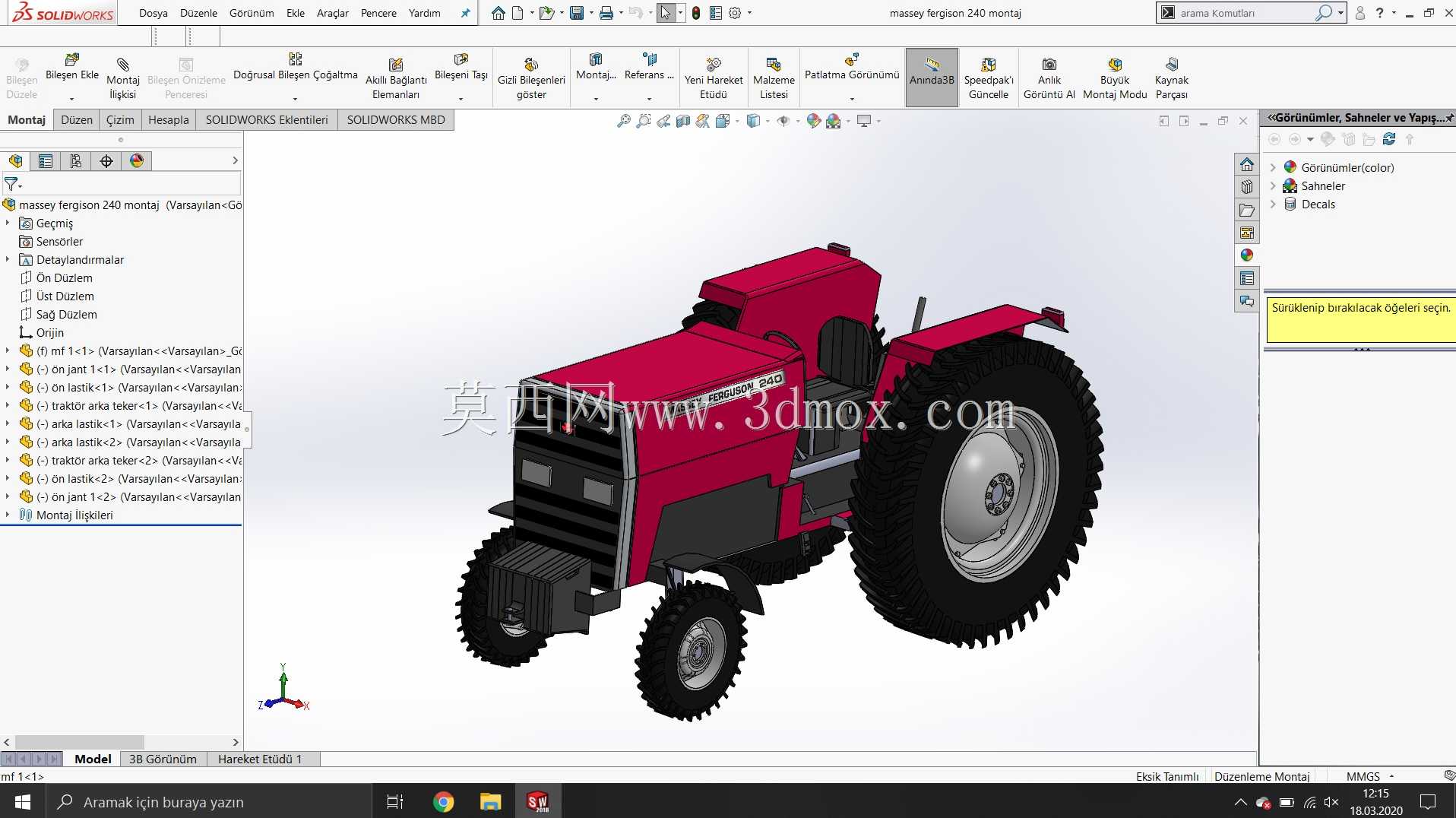Image resolution: width=1456 pixels, height=818 pixels.
Task: Open the View Orientation cube
Action: pos(723,121)
